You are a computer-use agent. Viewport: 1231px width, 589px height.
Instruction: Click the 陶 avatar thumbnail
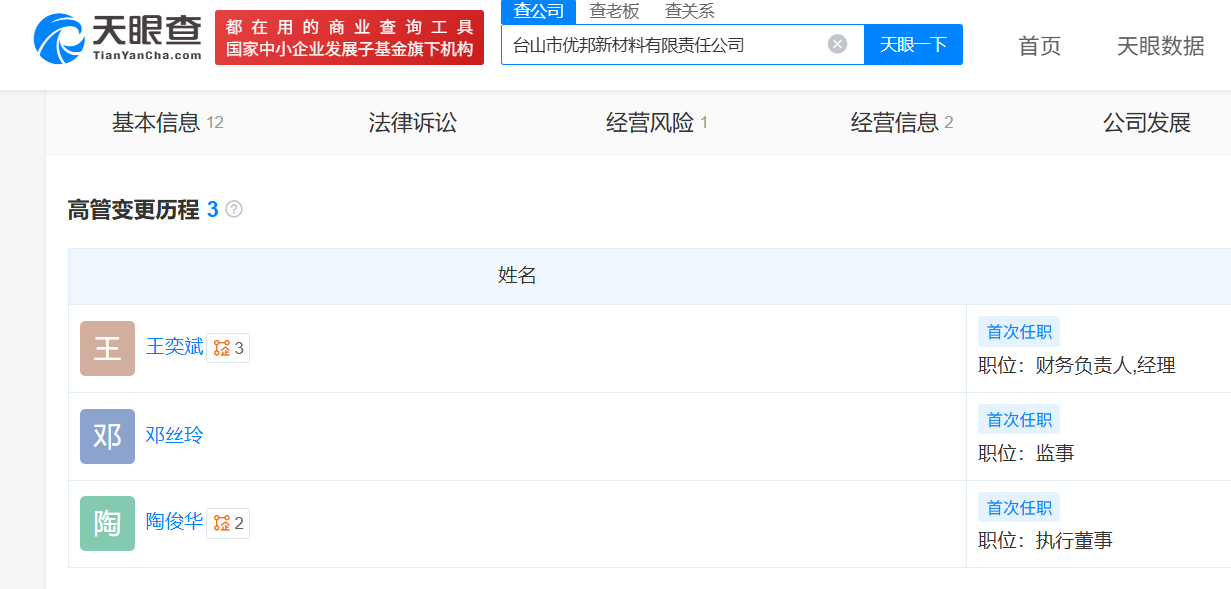point(107,523)
